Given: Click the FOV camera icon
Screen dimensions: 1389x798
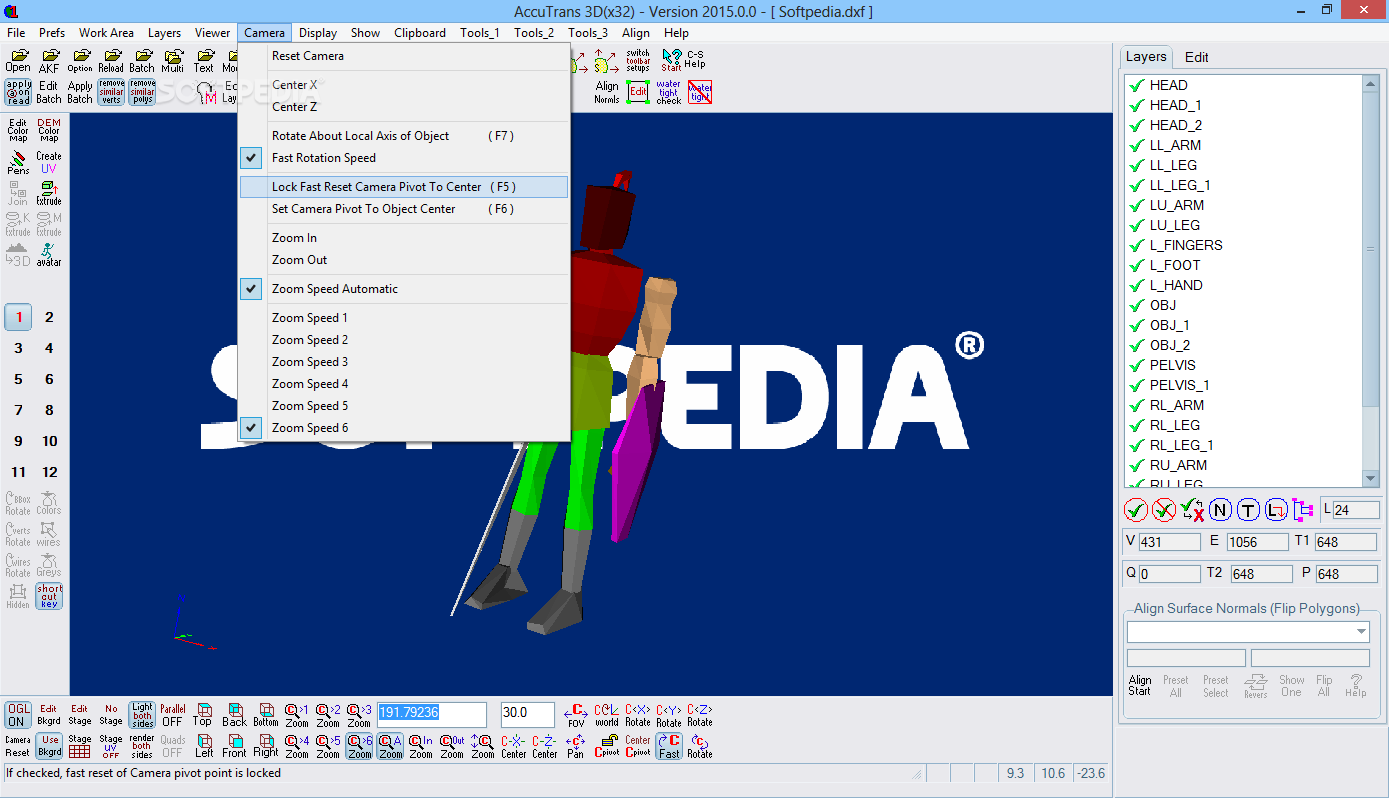Looking at the screenshot, I should [576, 714].
